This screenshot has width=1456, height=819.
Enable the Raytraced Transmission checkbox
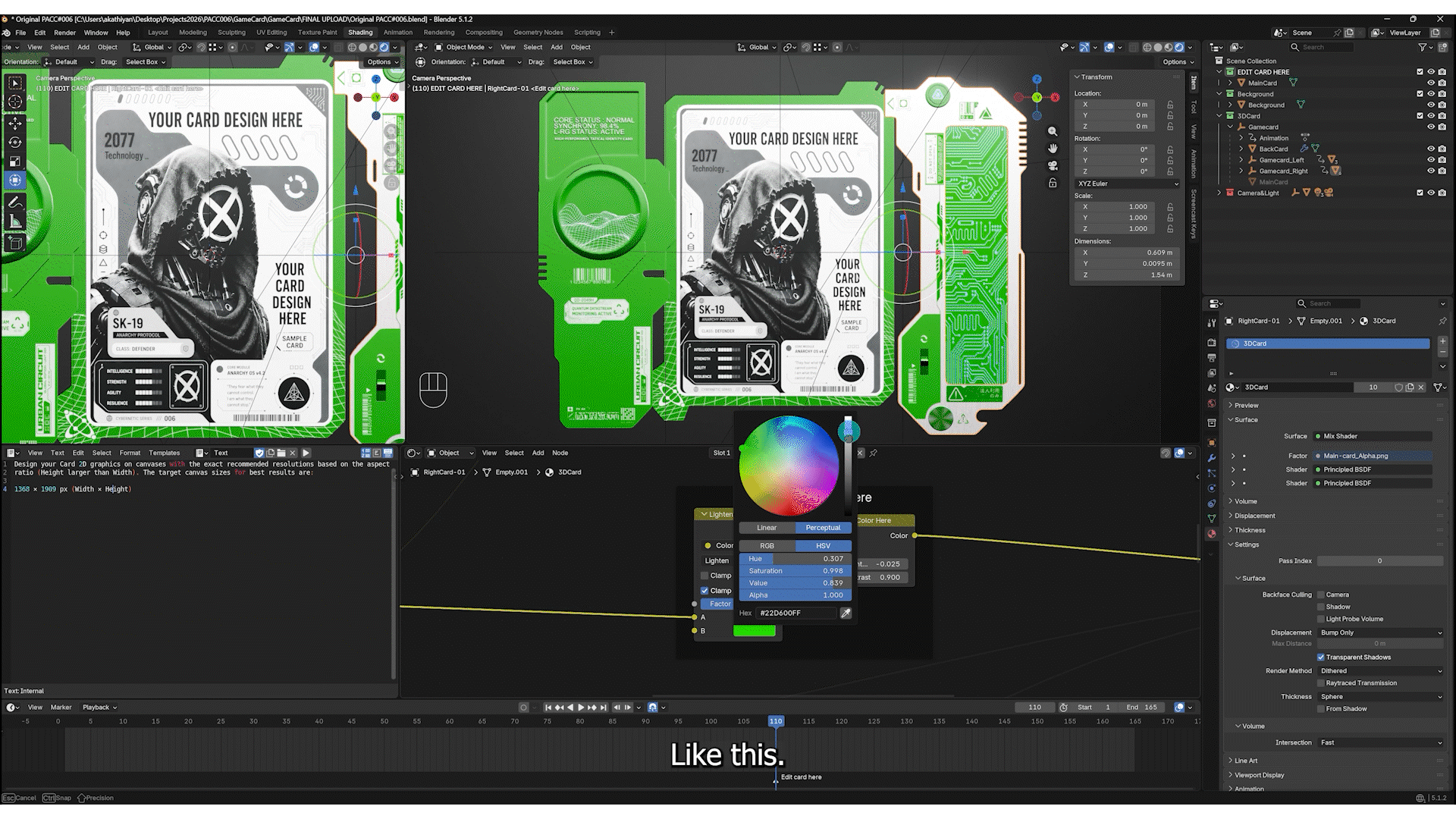click(1321, 683)
